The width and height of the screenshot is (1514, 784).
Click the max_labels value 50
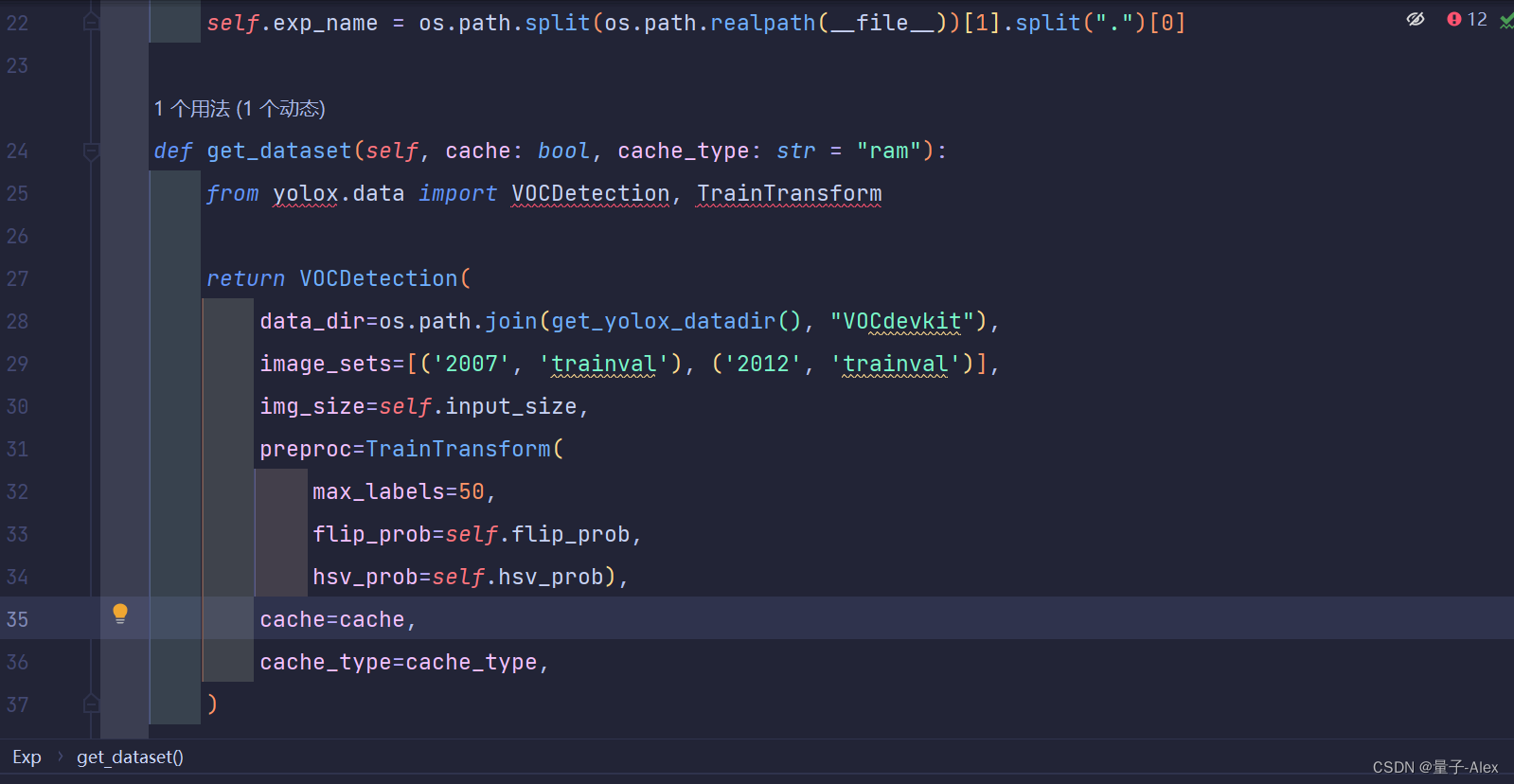[472, 491]
